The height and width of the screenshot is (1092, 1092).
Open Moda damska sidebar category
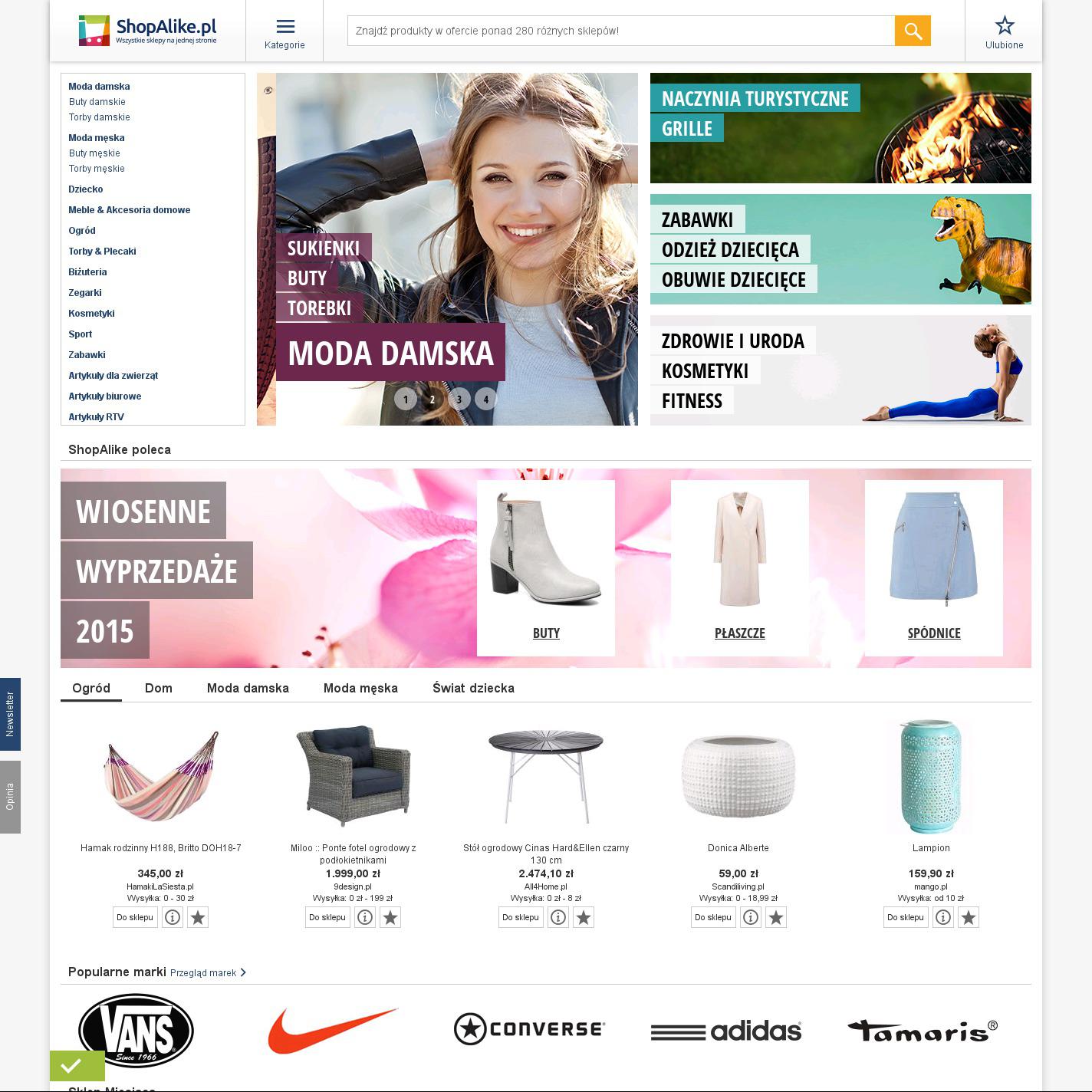click(x=99, y=87)
